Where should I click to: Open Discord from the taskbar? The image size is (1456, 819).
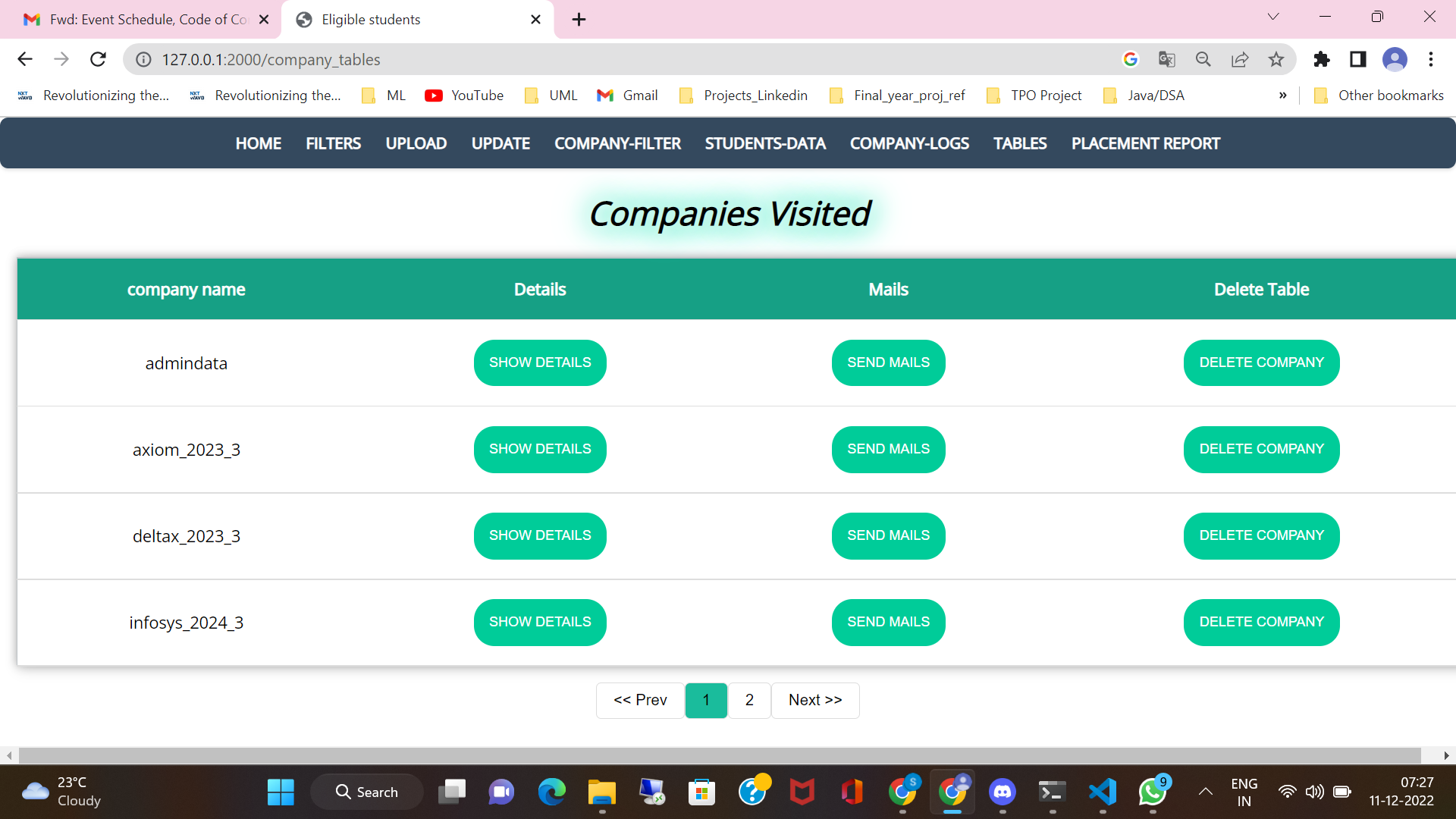tap(1003, 792)
